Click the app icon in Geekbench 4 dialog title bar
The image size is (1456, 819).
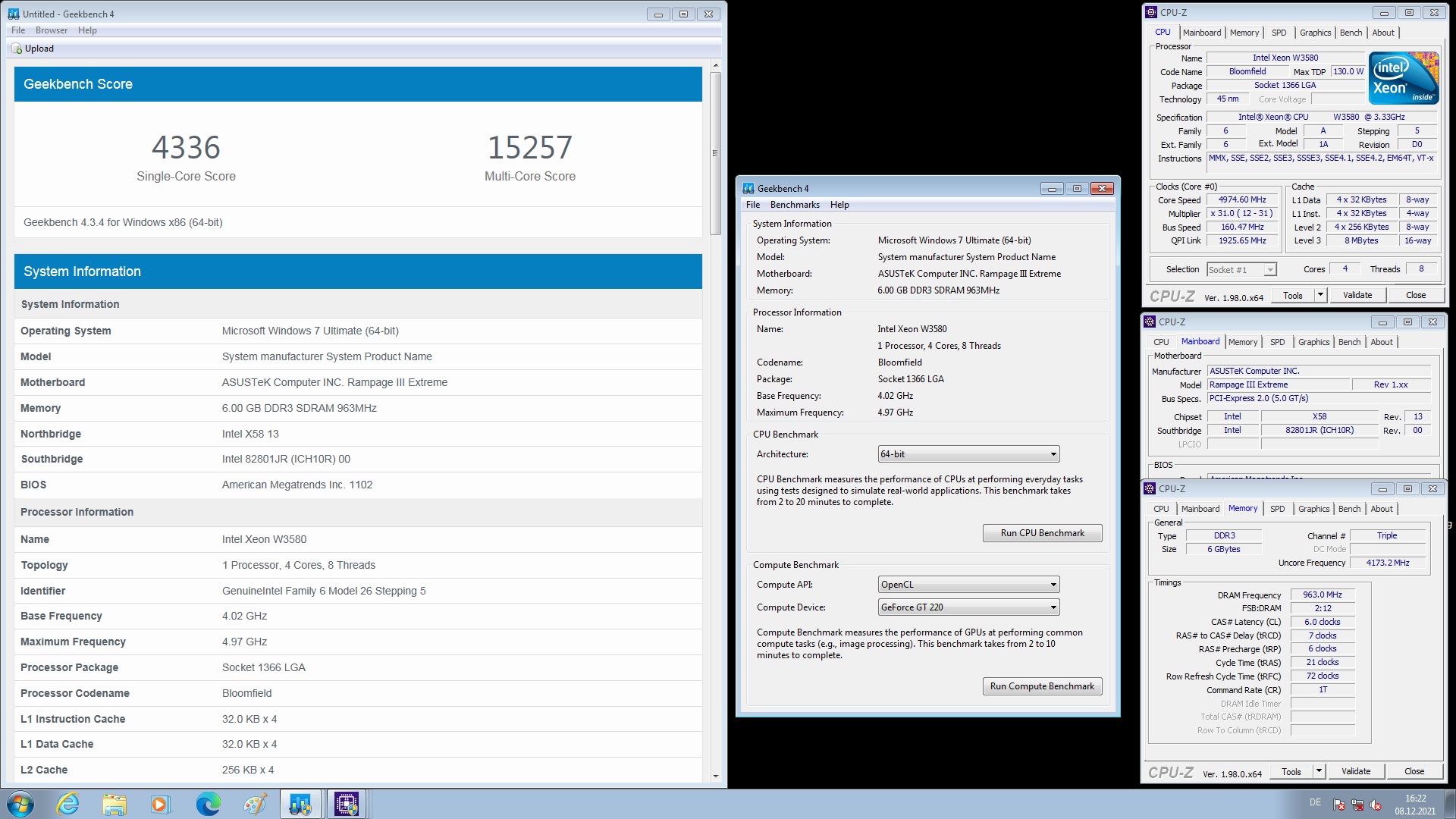748,189
